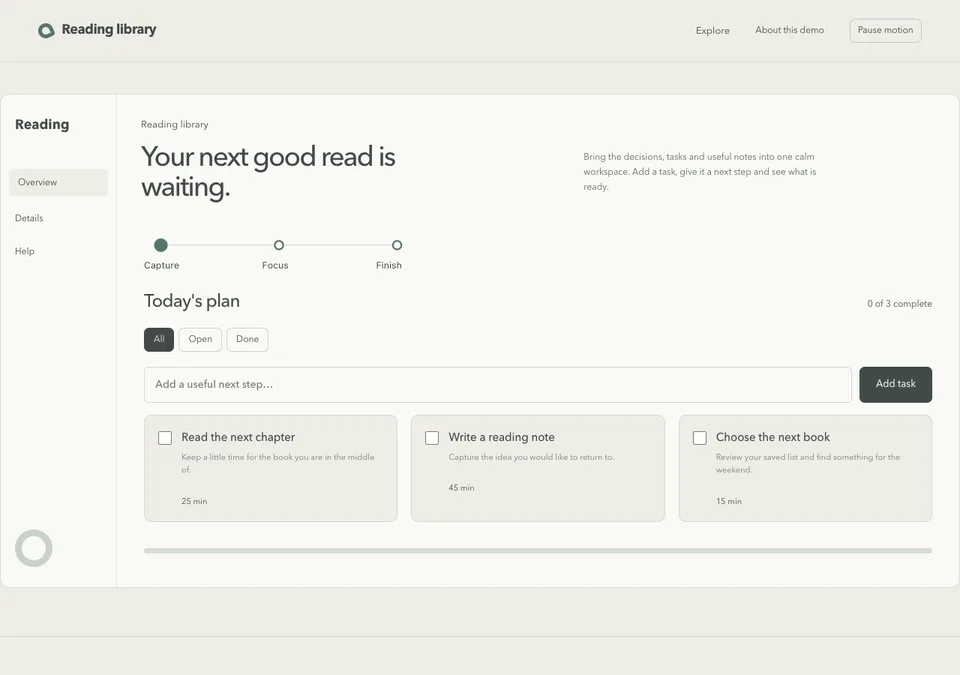
Task: Open the Overview sidebar item
Action: point(58,183)
